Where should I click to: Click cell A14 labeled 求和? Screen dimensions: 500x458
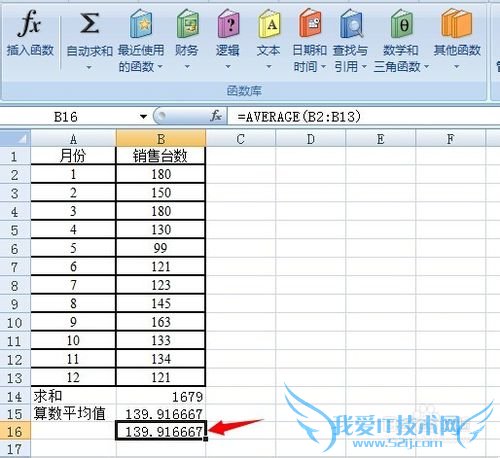pyautogui.click(x=73, y=396)
